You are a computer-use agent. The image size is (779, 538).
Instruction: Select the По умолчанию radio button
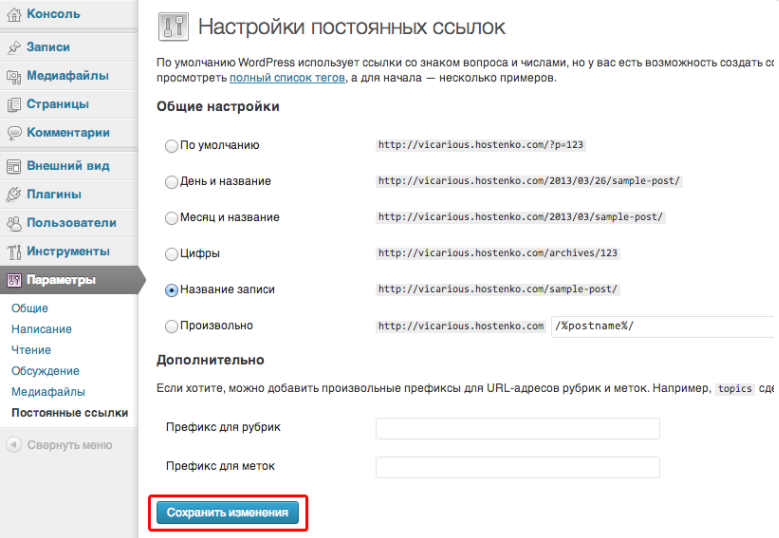(171, 146)
